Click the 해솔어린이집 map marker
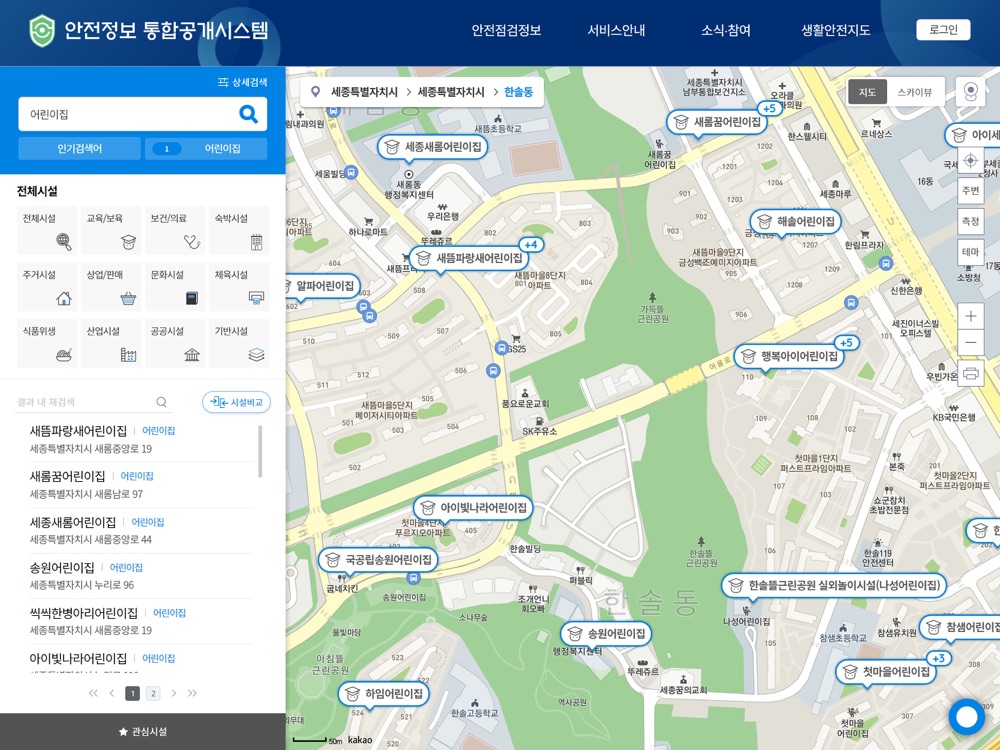Viewport: 1000px width, 750px height. click(x=796, y=222)
